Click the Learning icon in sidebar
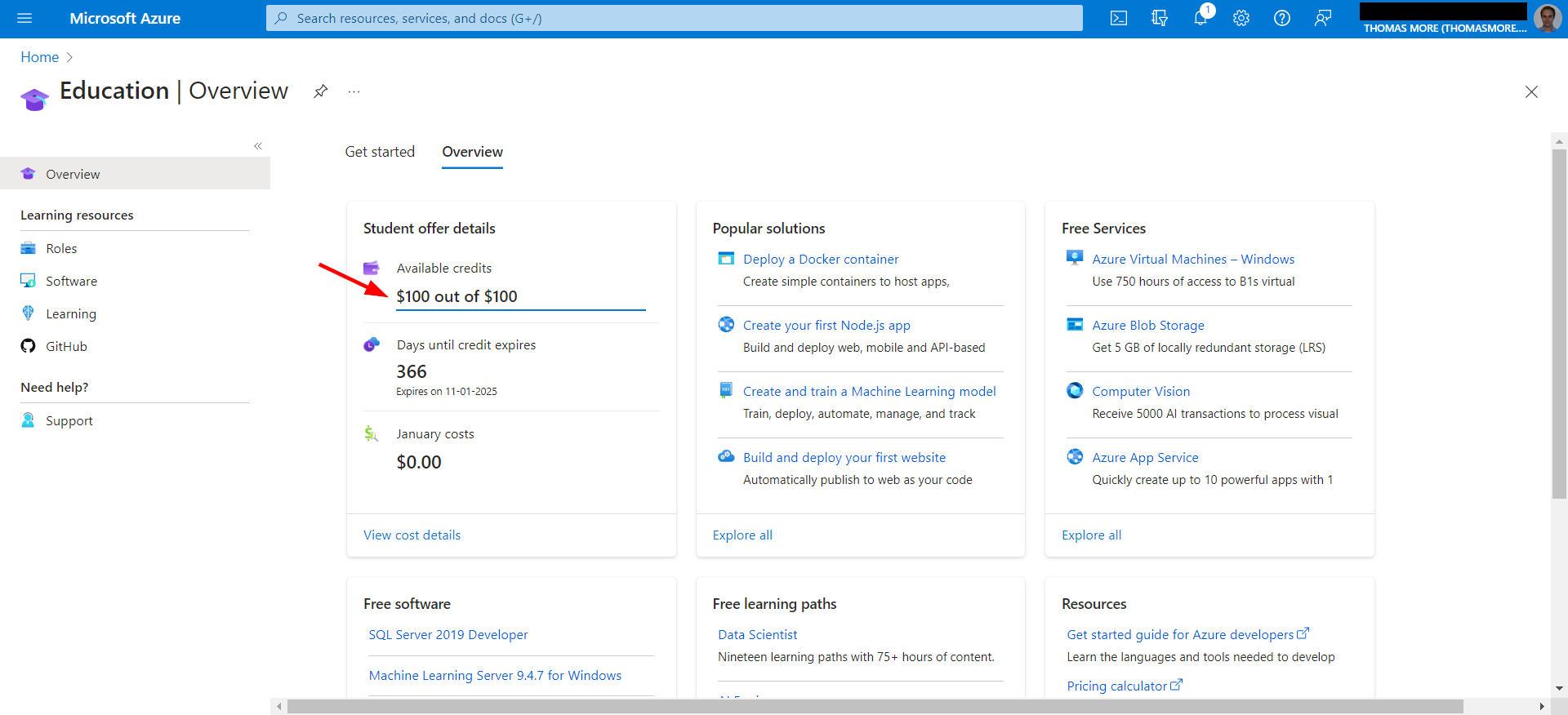1568x715 pixels. [x=29, y=313]
